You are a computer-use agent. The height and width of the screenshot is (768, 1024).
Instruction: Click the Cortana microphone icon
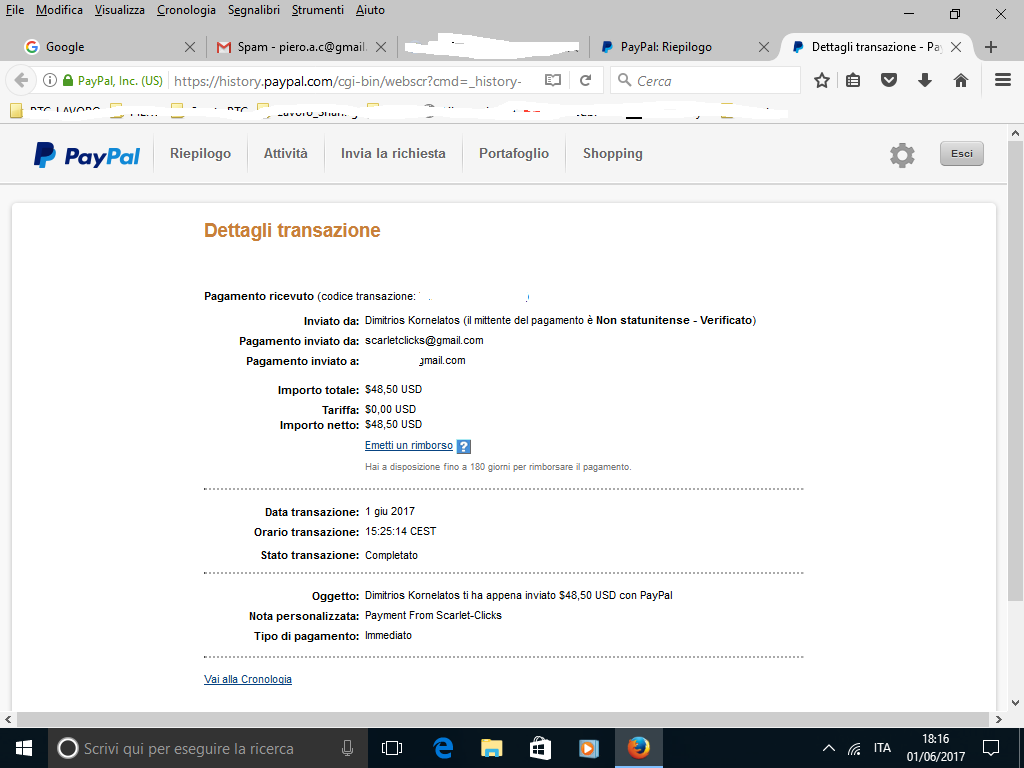347,748
